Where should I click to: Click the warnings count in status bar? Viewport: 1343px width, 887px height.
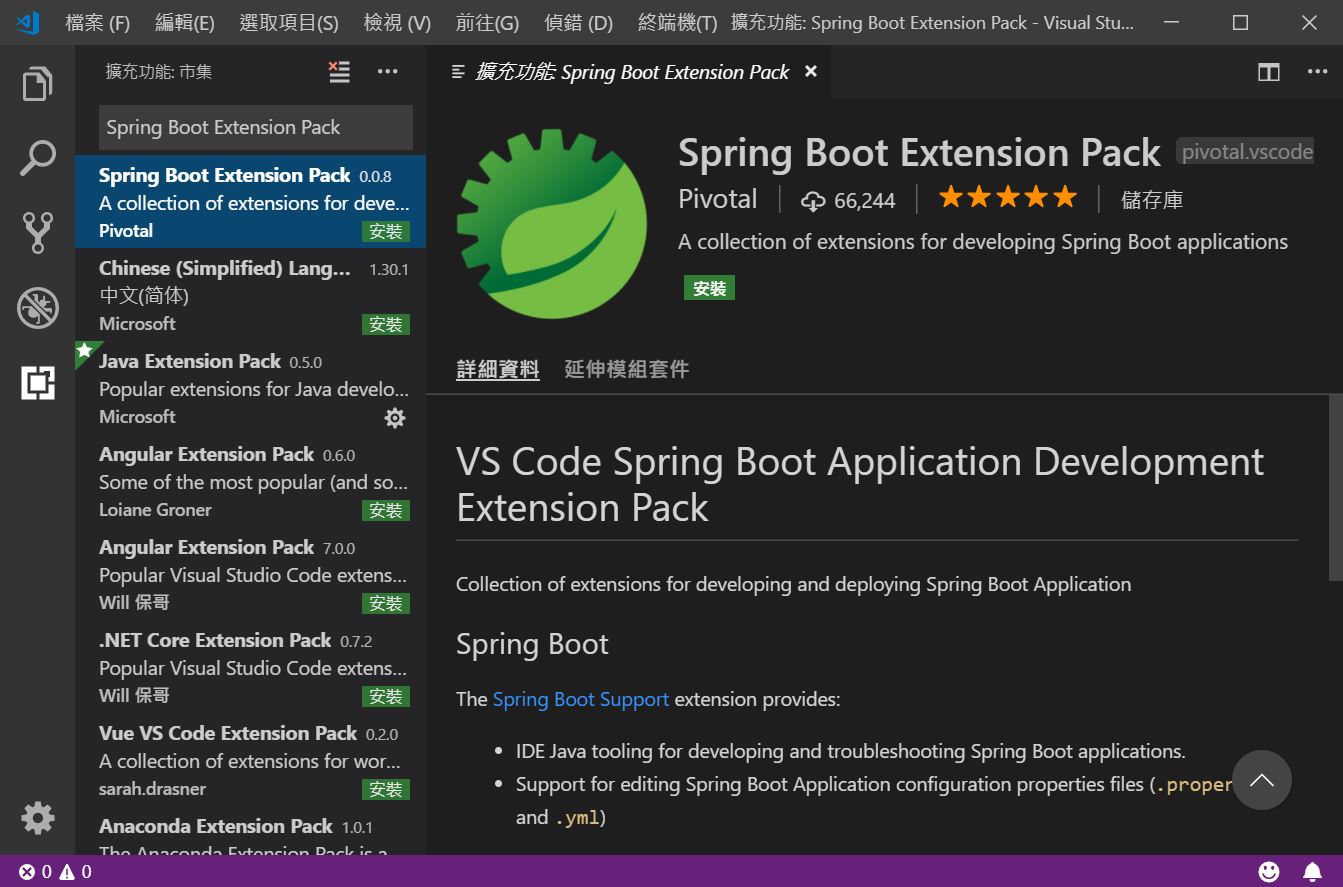pos(75,872)
